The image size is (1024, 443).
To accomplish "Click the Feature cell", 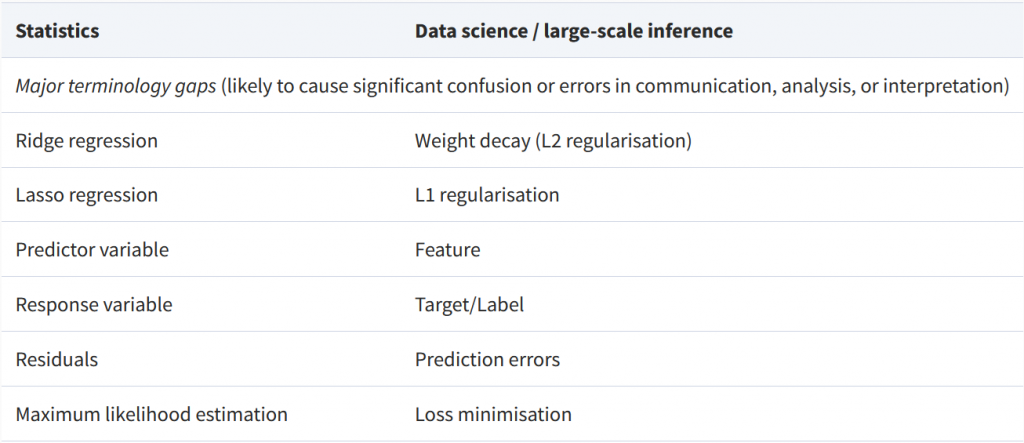I will (447, 250).
